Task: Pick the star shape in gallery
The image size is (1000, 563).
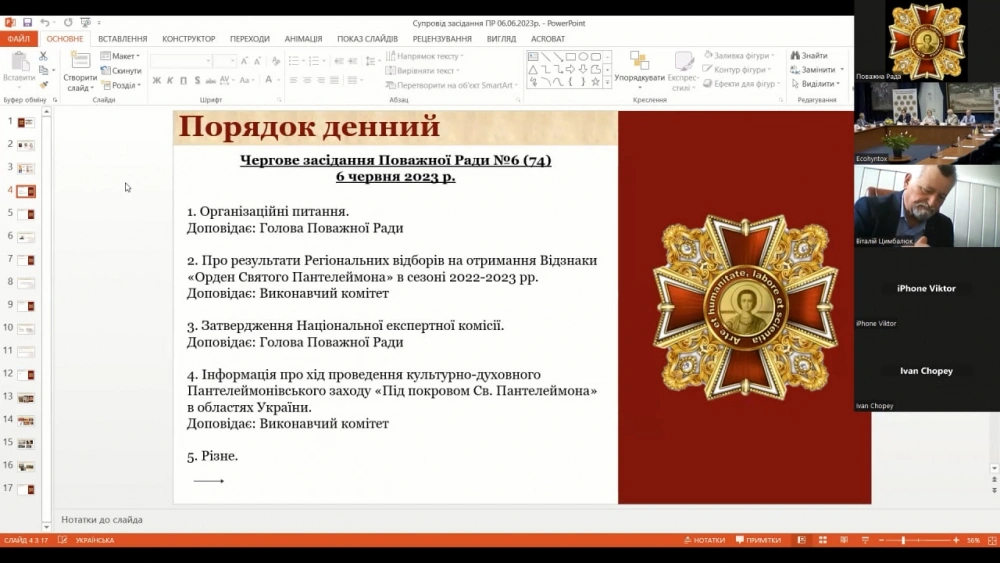Action: click(595, 82)
